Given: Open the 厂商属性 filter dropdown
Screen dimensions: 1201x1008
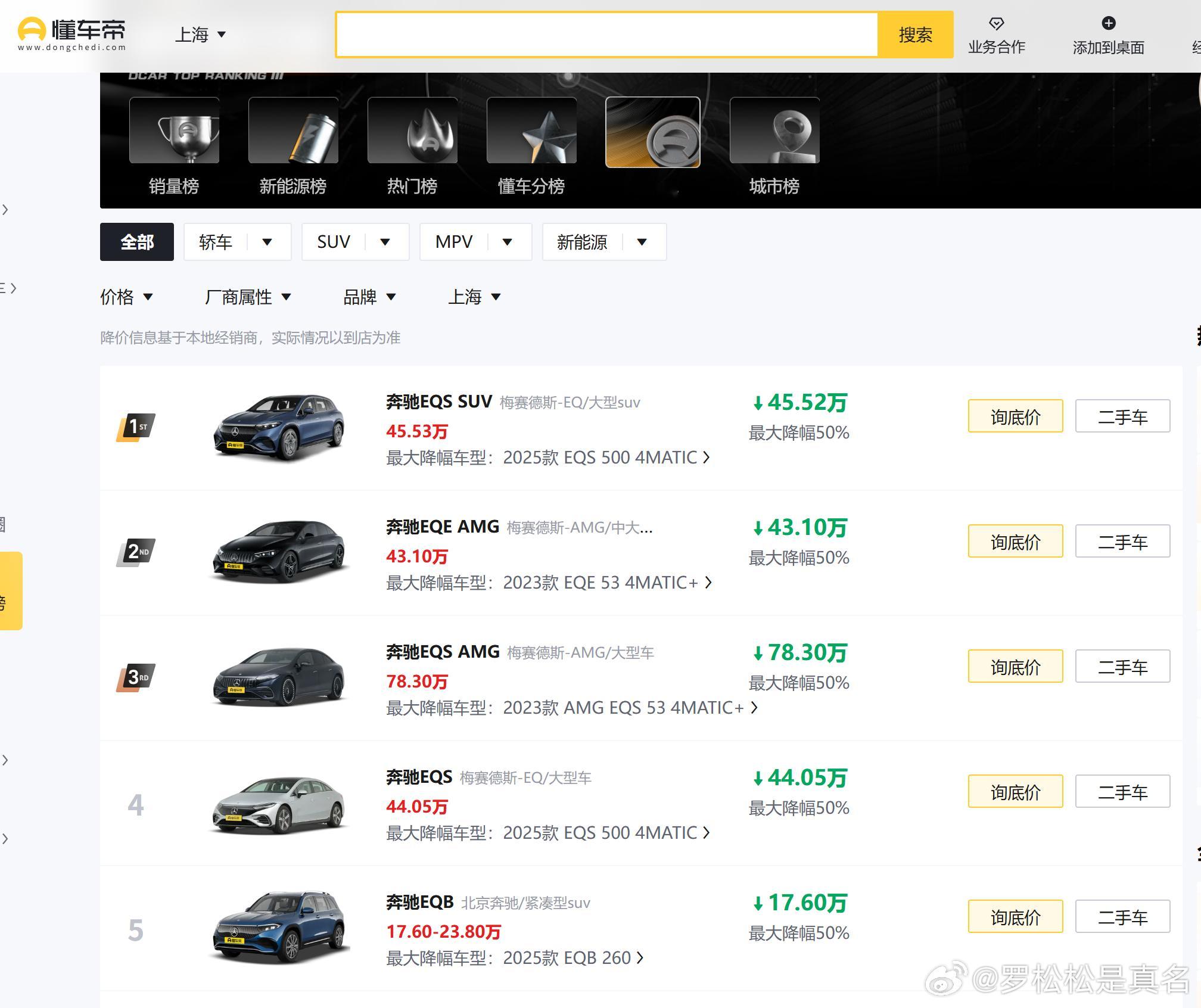Looking at the screenshot, I should click(x=248, y=297).
